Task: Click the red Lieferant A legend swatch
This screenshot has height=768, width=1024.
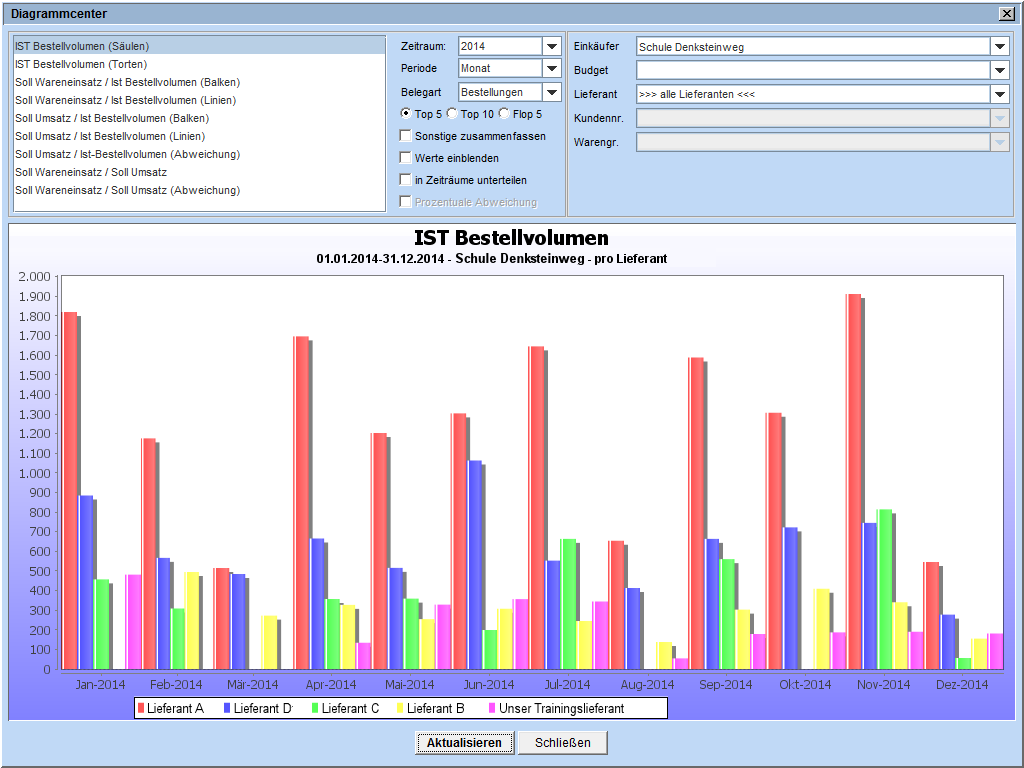Action: 142,709
